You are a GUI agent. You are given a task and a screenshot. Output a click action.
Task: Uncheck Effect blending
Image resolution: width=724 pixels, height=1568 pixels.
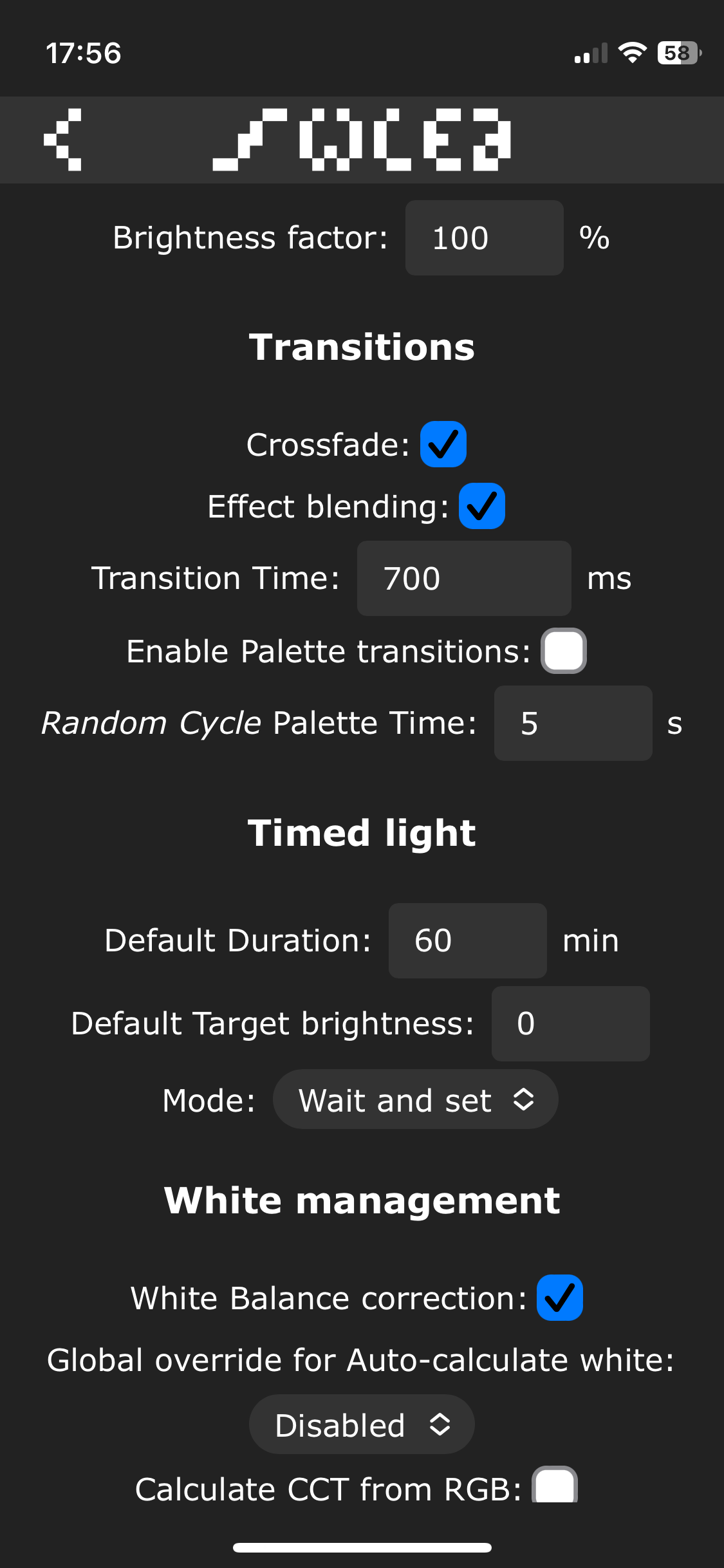coord(482,506)
